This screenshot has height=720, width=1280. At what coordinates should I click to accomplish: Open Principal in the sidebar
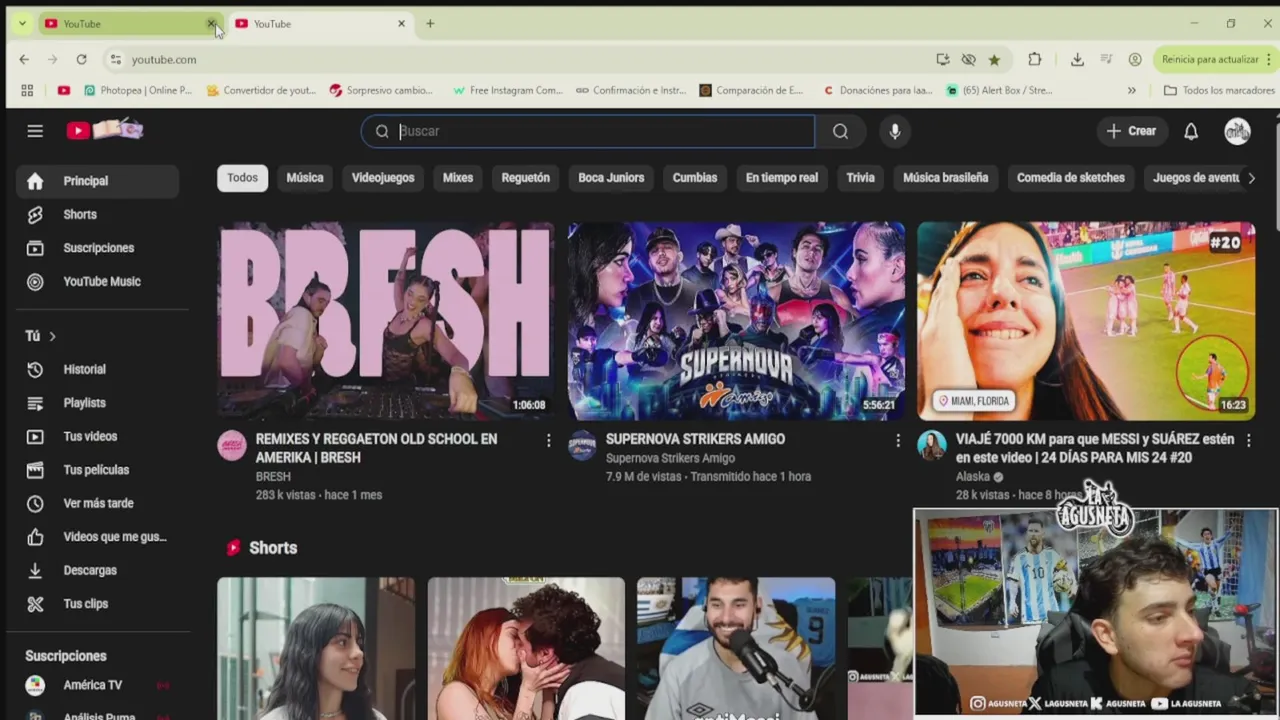[x=97, y=181]
